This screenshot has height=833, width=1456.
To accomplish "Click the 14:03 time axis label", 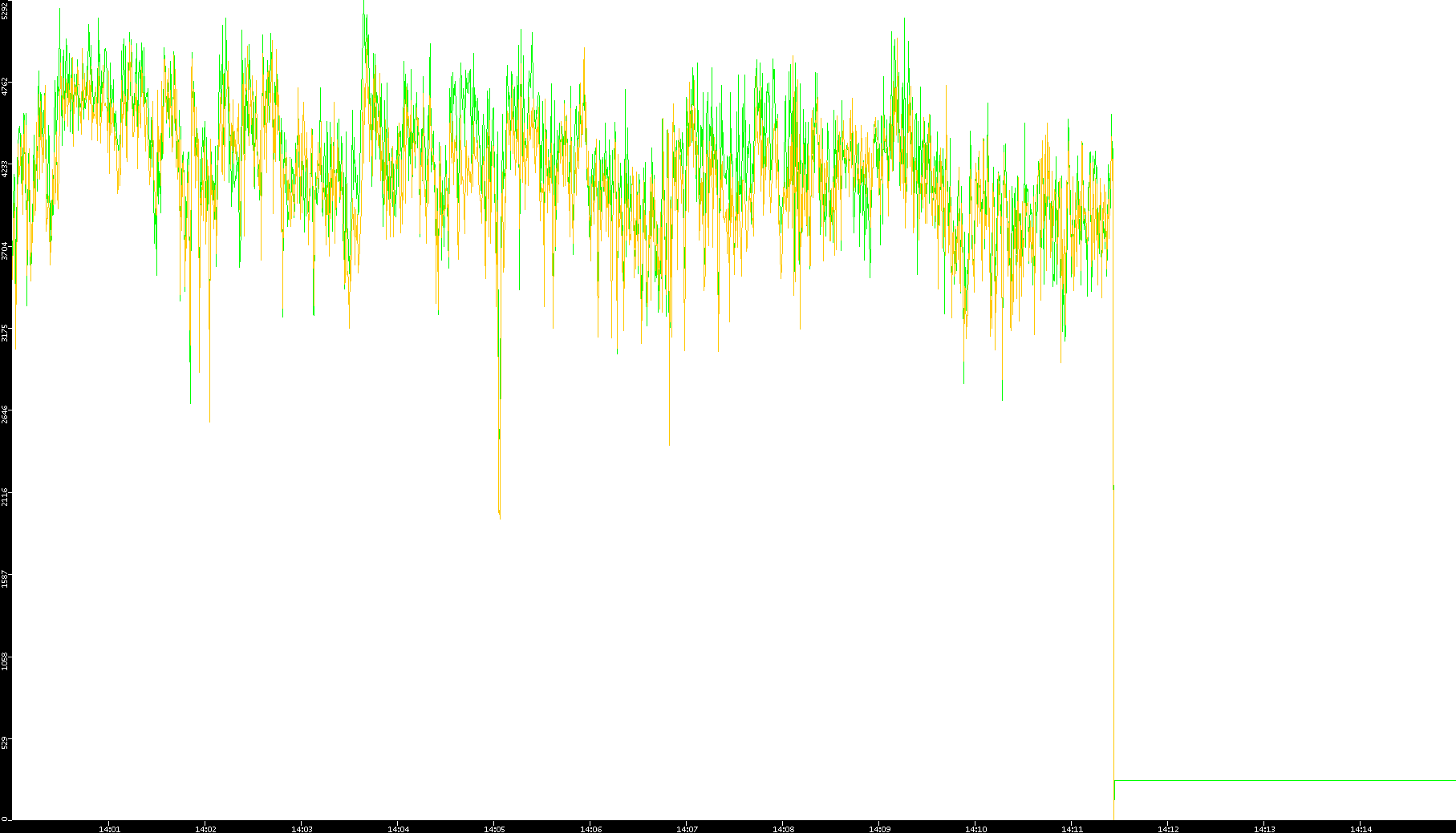I will click(302, 829).
